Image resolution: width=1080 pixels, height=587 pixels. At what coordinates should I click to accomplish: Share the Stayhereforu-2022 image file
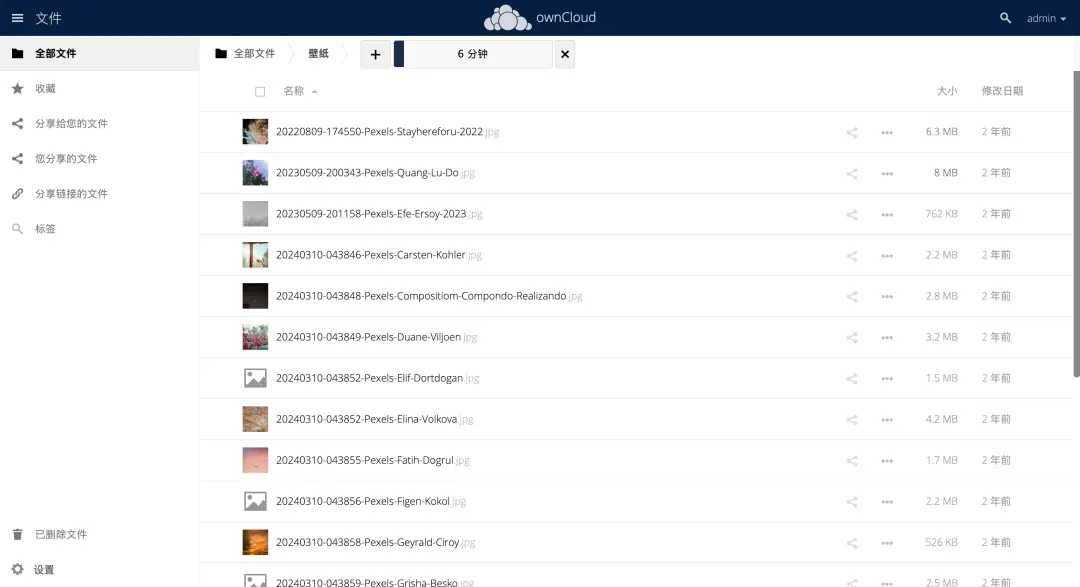[852, 132]
